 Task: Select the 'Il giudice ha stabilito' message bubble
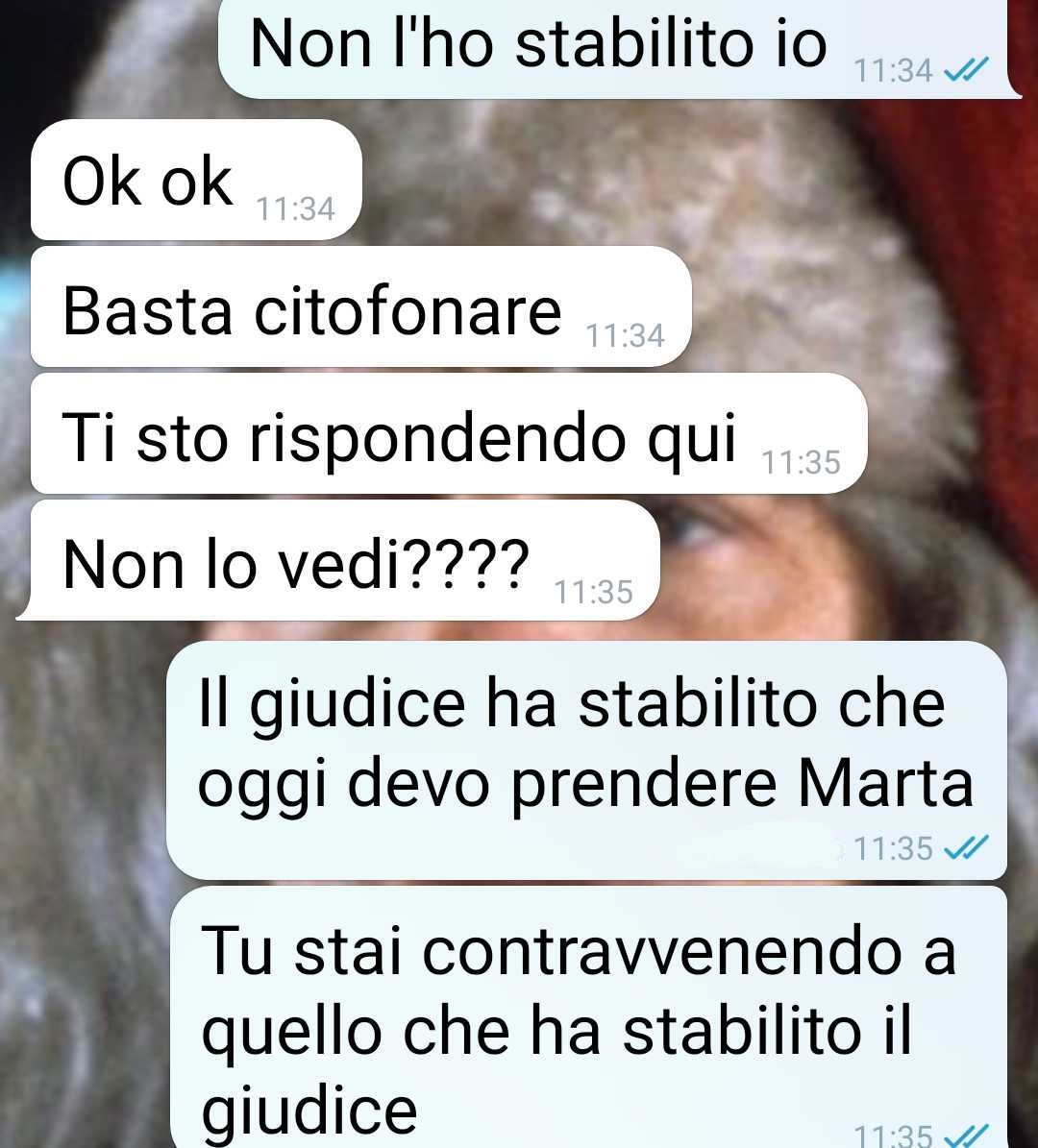(x=587, y=760)
